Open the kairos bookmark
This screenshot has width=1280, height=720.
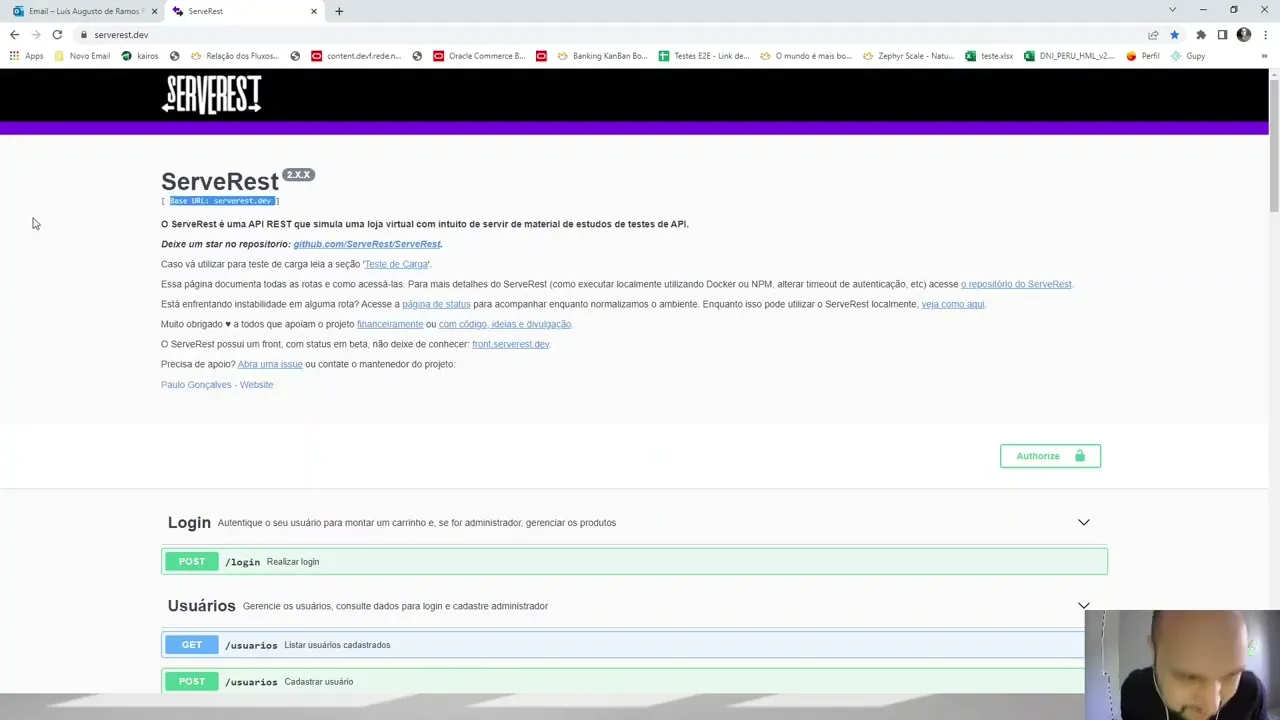click(x=140, y=56)
